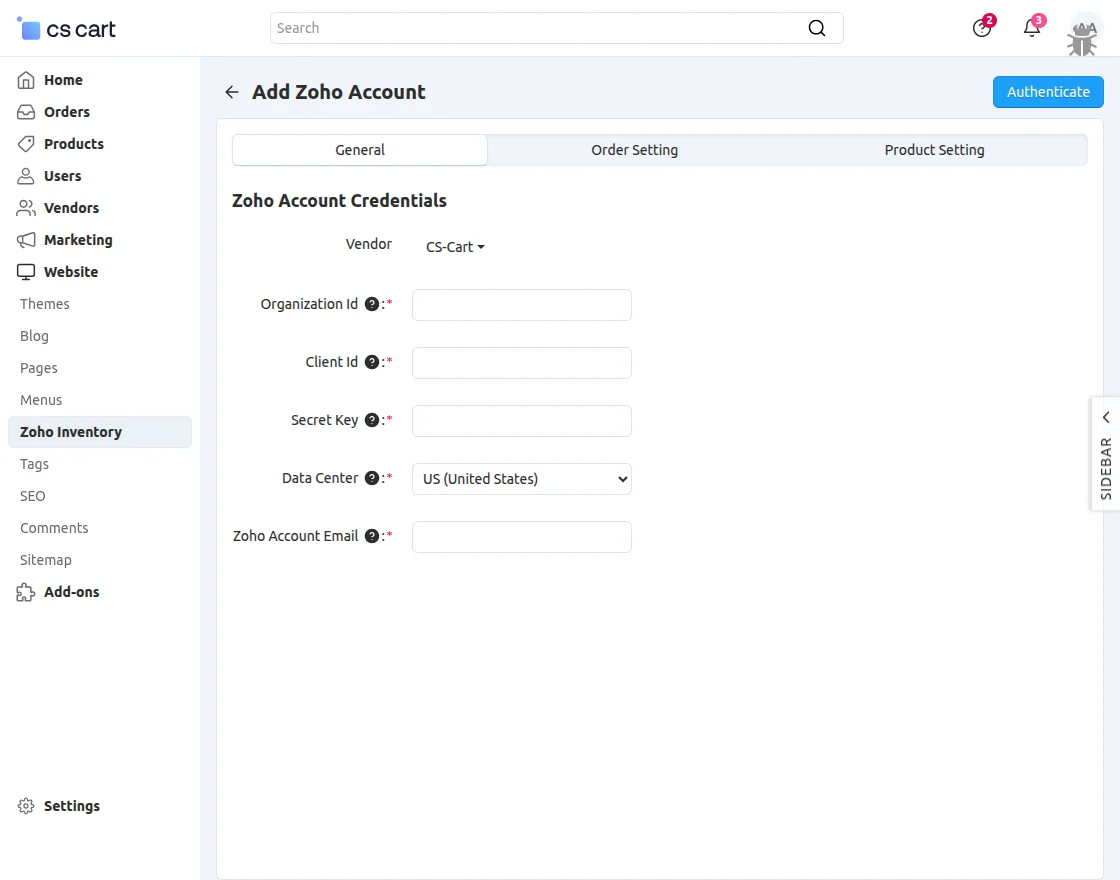Show the Data Center help tooltip icon
The image size is (1120, 880).
(371, 478)
